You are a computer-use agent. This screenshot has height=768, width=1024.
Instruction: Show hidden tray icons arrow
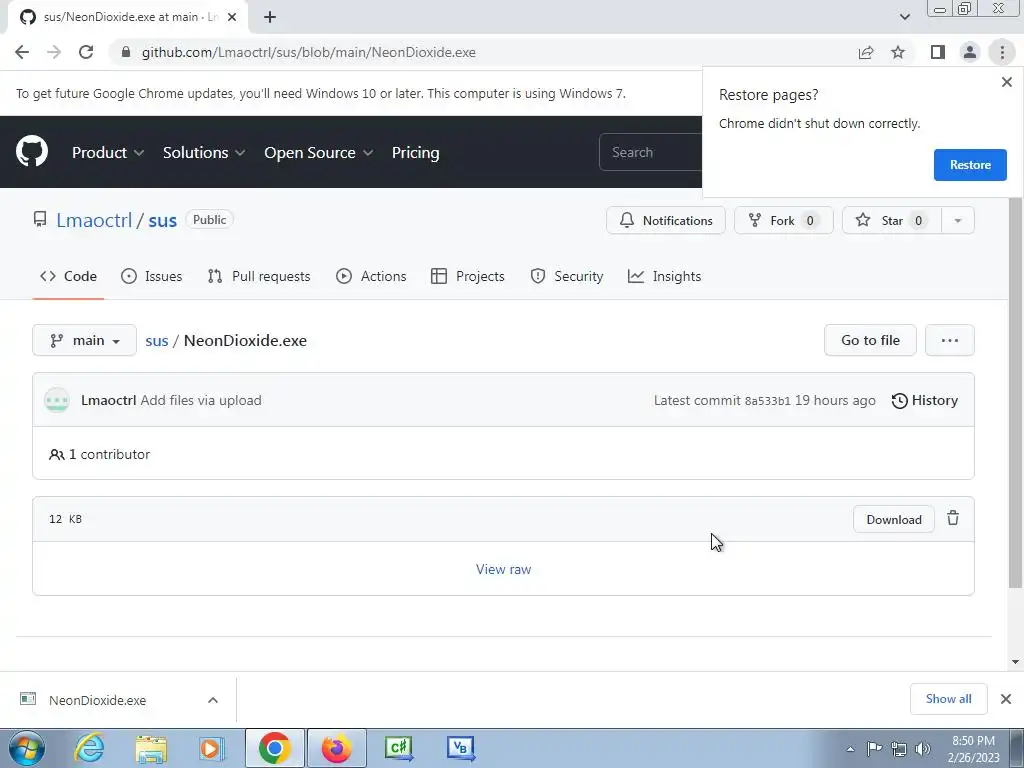(x=850, y=749)
